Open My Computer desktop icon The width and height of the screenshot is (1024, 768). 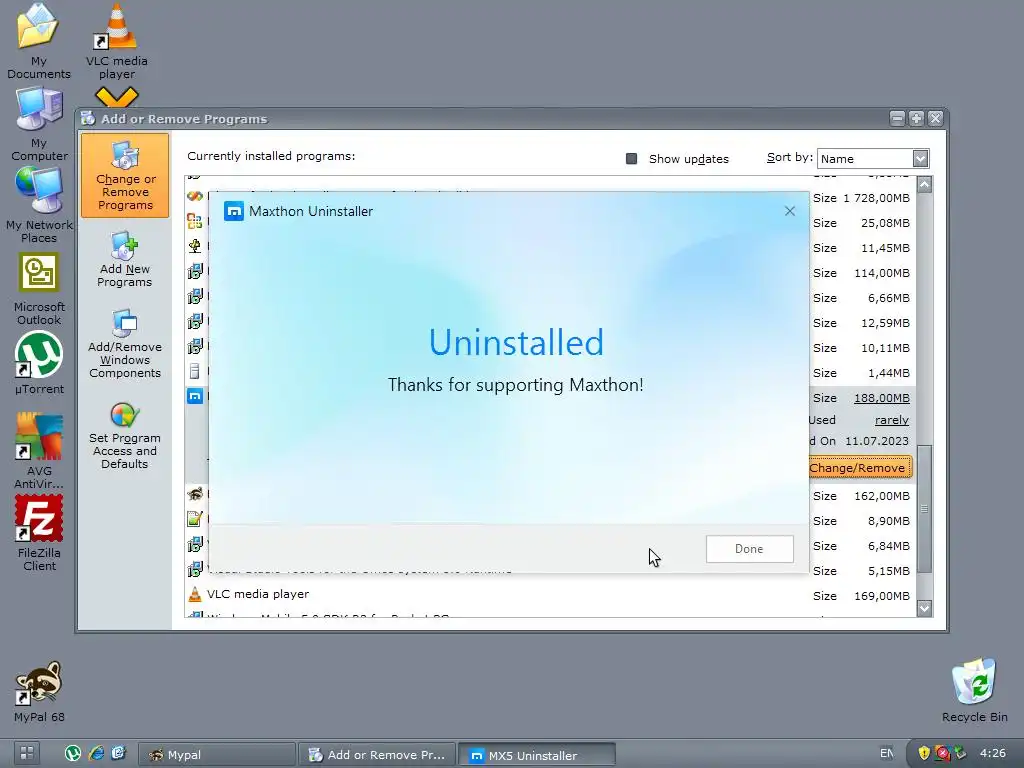(39, 124)
